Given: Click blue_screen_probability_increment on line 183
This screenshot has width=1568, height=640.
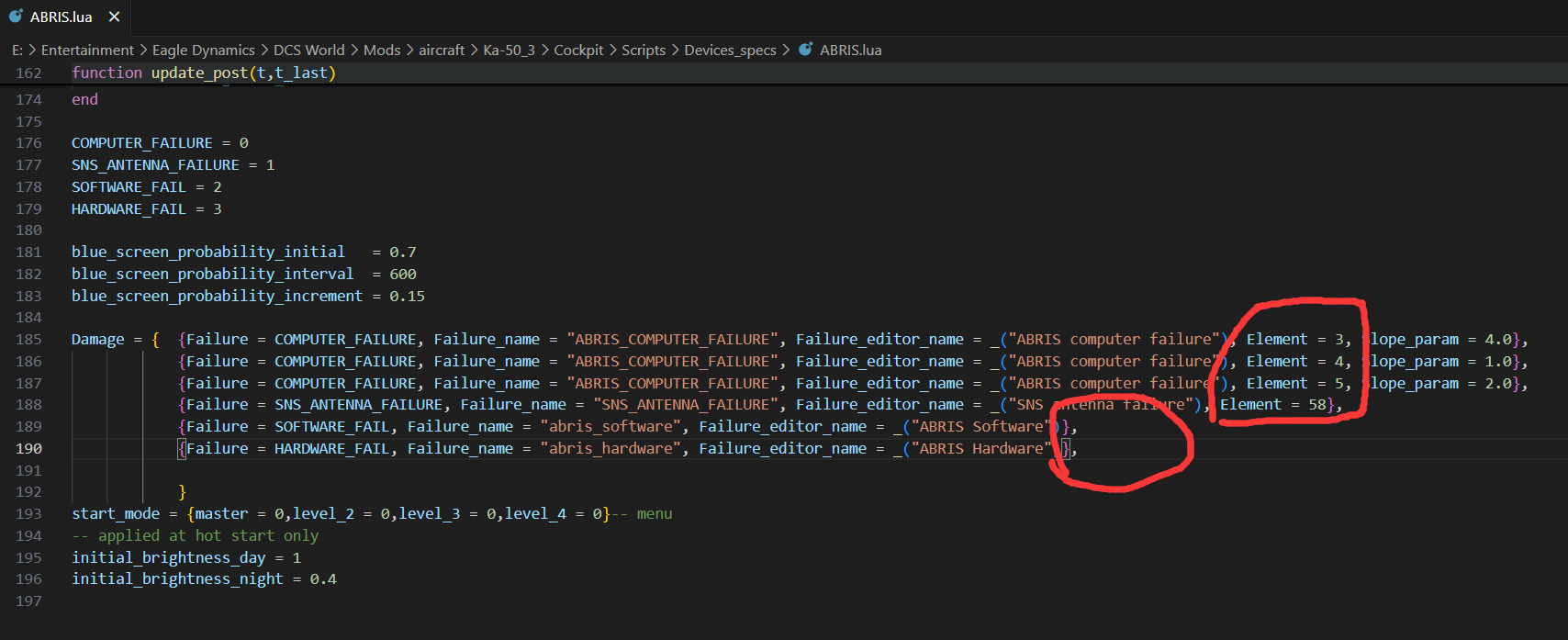Looking at the screenshot, I should [217, 296].
